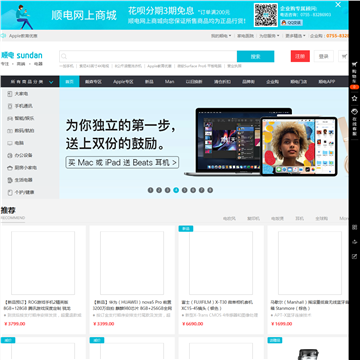Viewport: 360px width, 360px height.
Task: Click the 数码/航拍 category icon
Action: pos(10,131)
